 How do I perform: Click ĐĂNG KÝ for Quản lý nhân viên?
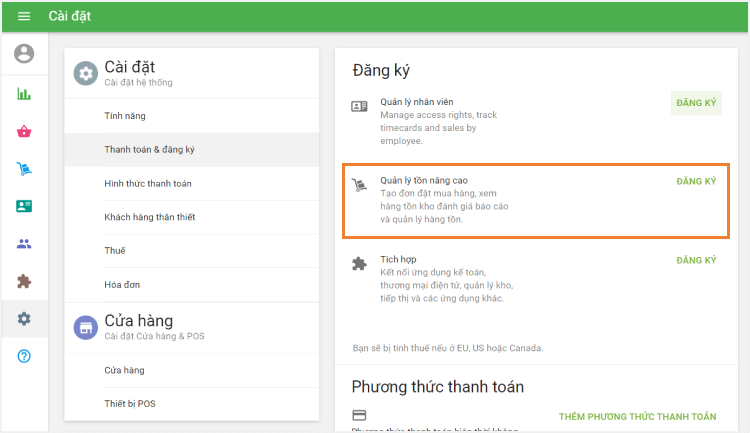[x=696, y=103]
